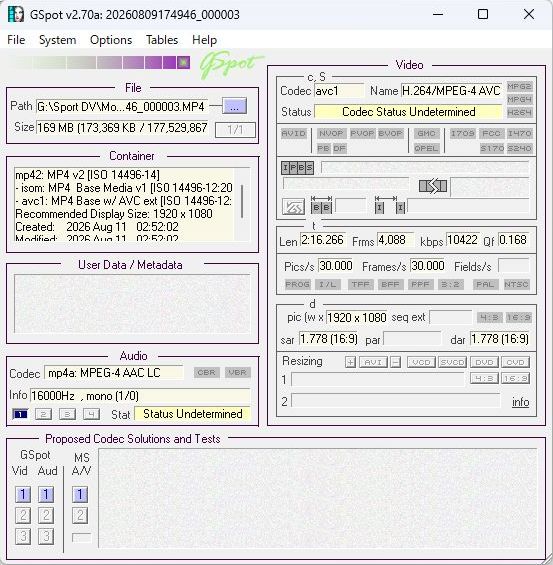Image resolution: width=553 pixels, height=565 pixels.
Task: Select audio stream 4 button
Action: point(91,414)
